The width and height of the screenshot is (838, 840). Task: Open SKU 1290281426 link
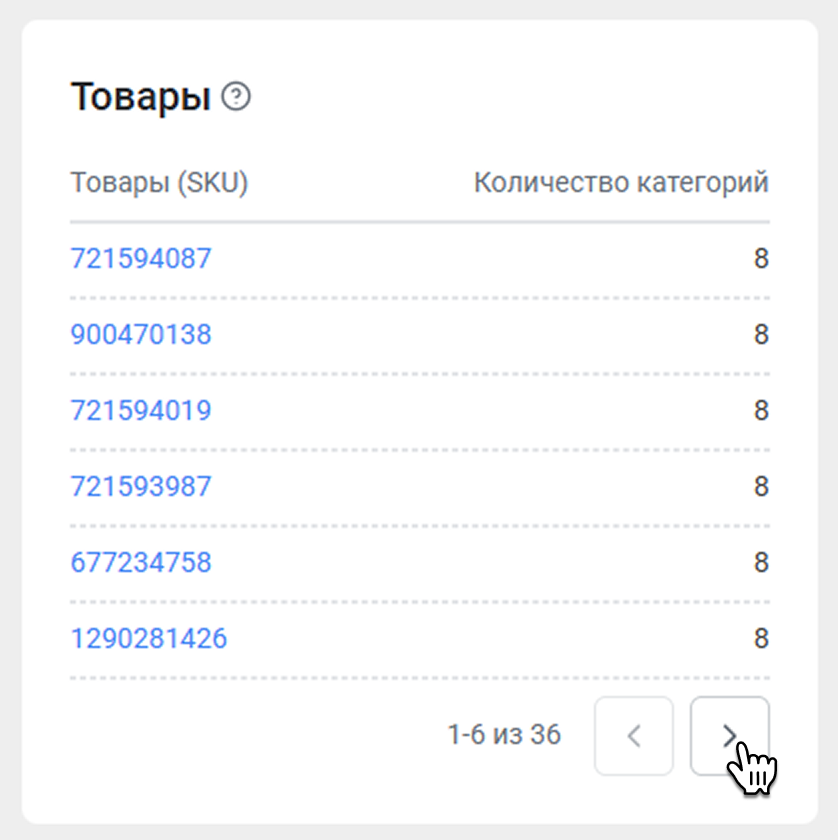(149, 638)
